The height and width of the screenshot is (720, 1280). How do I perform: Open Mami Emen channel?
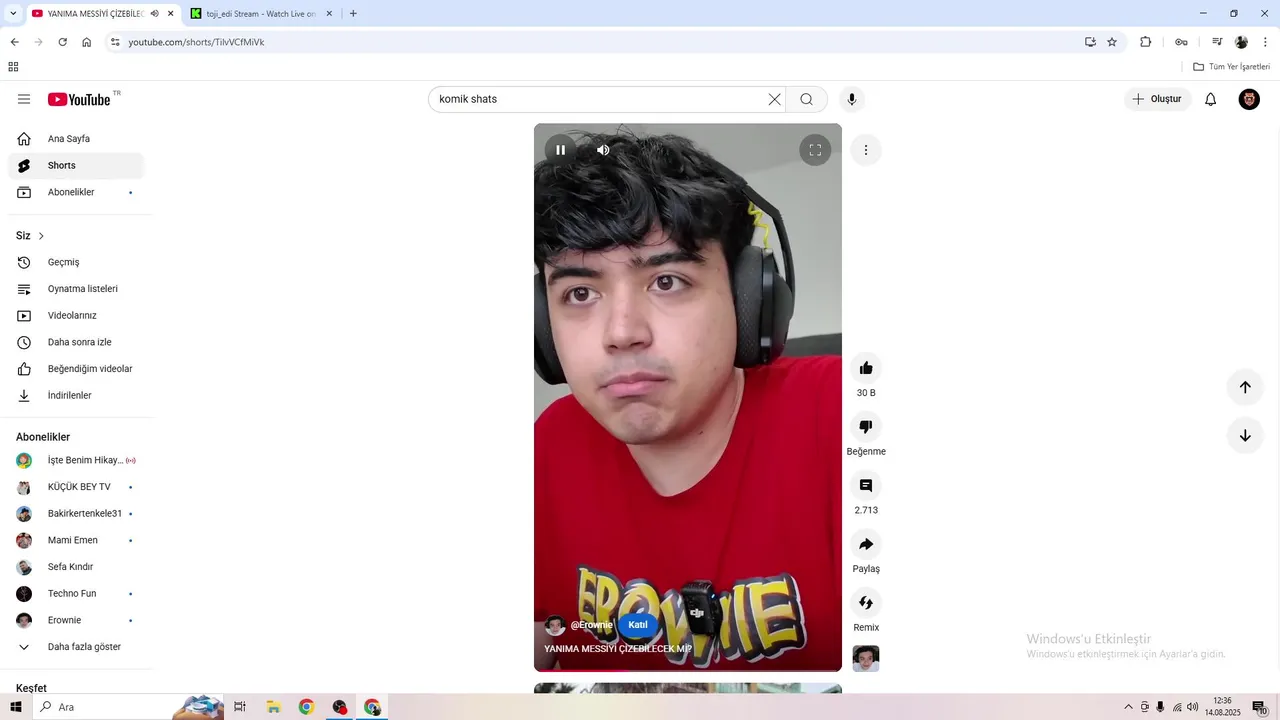pos(76,540)
